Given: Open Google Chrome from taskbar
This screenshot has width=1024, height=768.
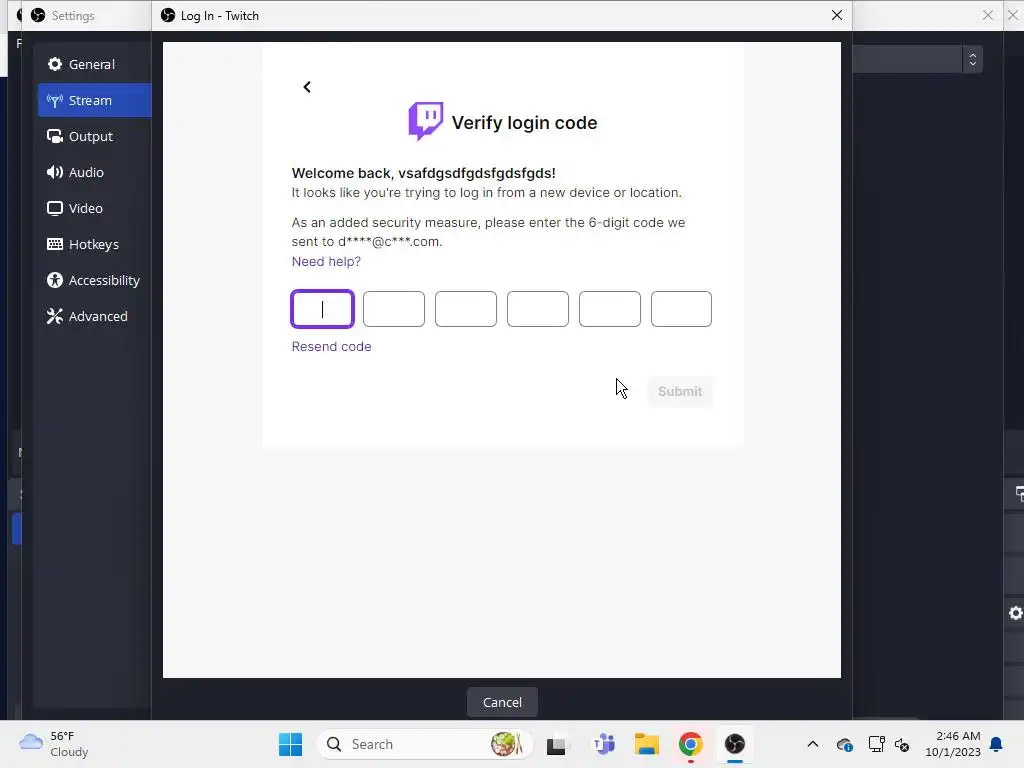Looking at the screenshot, I should pyautogui.click(x=690, y=744).
